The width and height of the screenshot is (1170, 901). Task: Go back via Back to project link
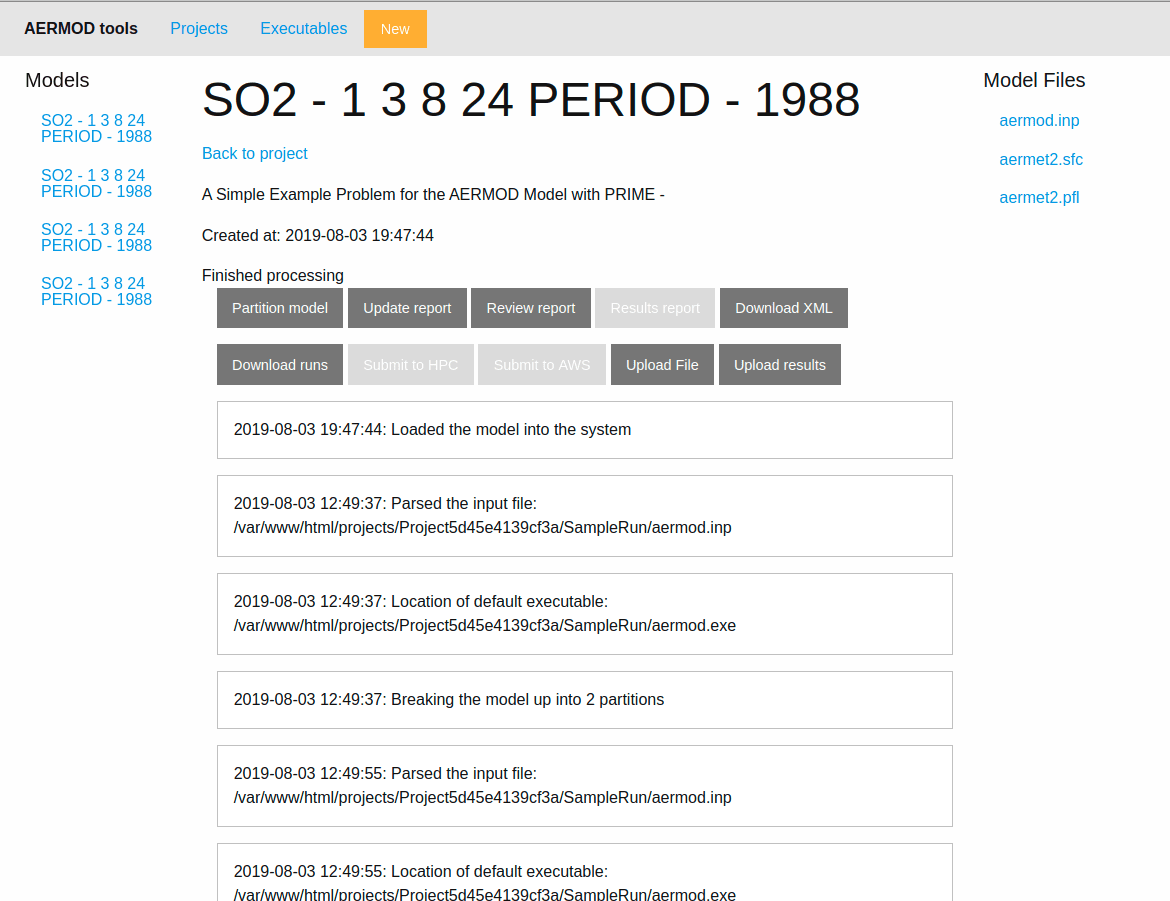point(254,153)
